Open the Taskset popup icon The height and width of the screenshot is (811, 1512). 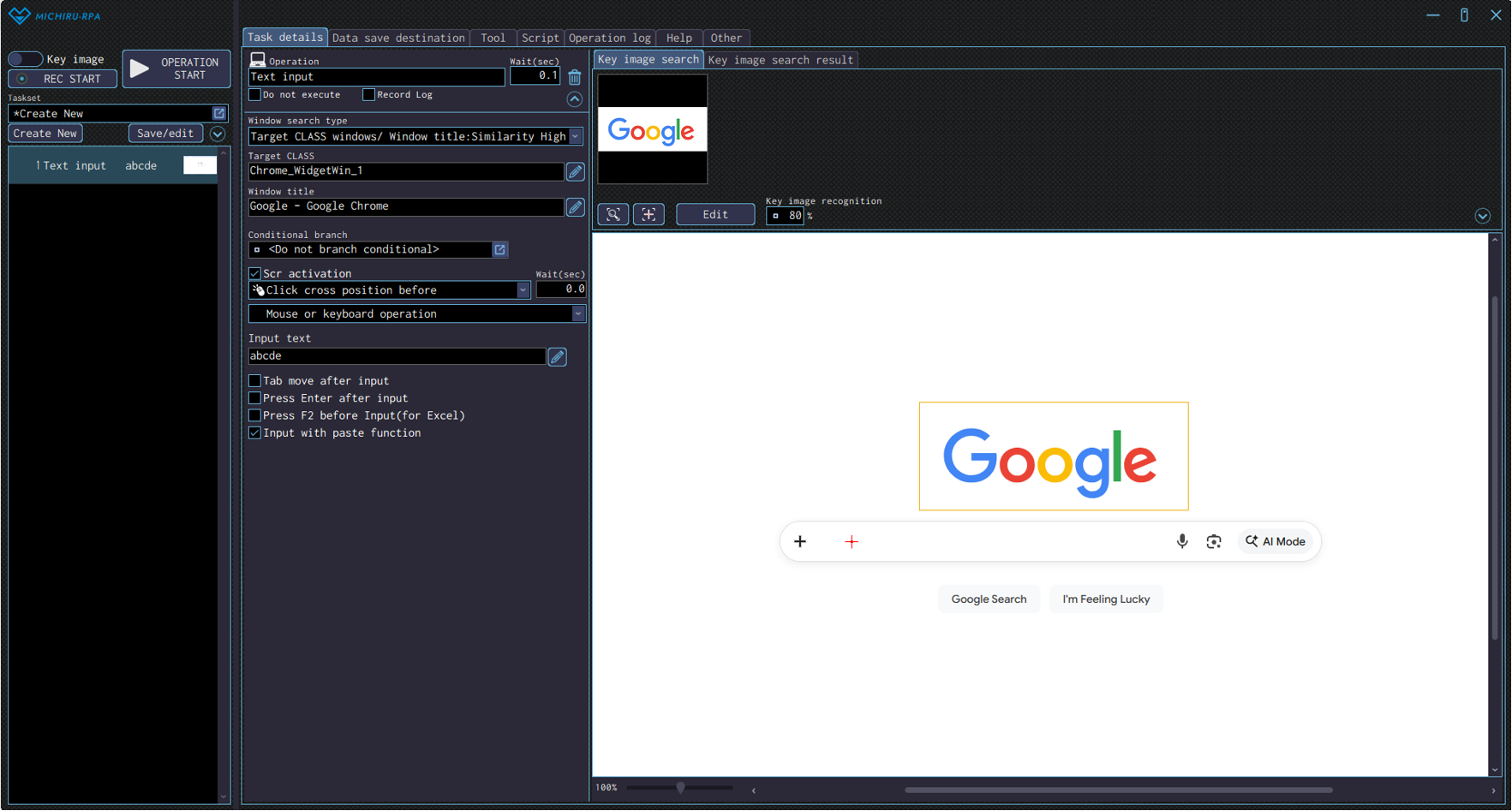tap(219, 114)
